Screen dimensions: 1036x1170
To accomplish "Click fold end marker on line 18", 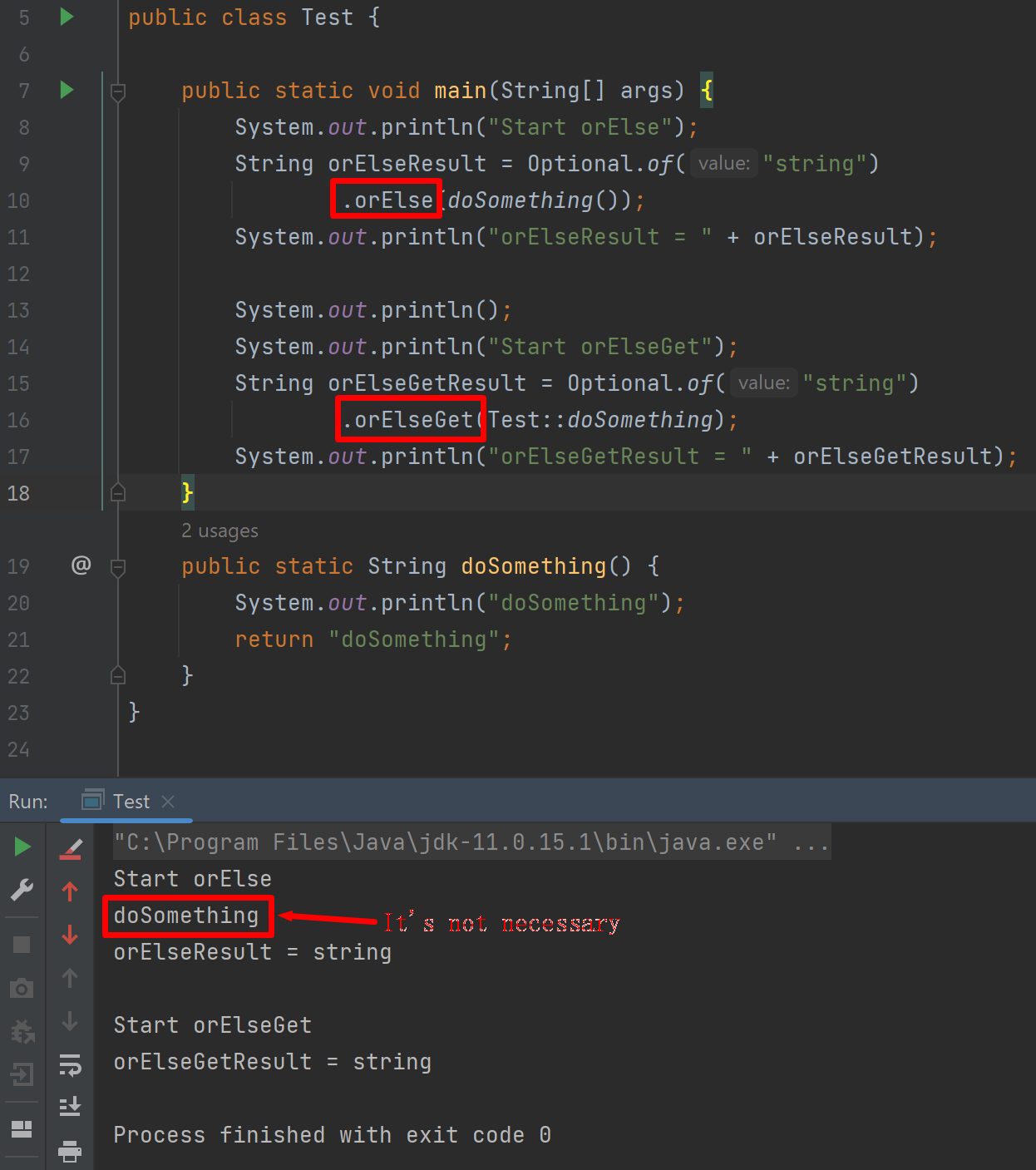I will click(118, 492).
